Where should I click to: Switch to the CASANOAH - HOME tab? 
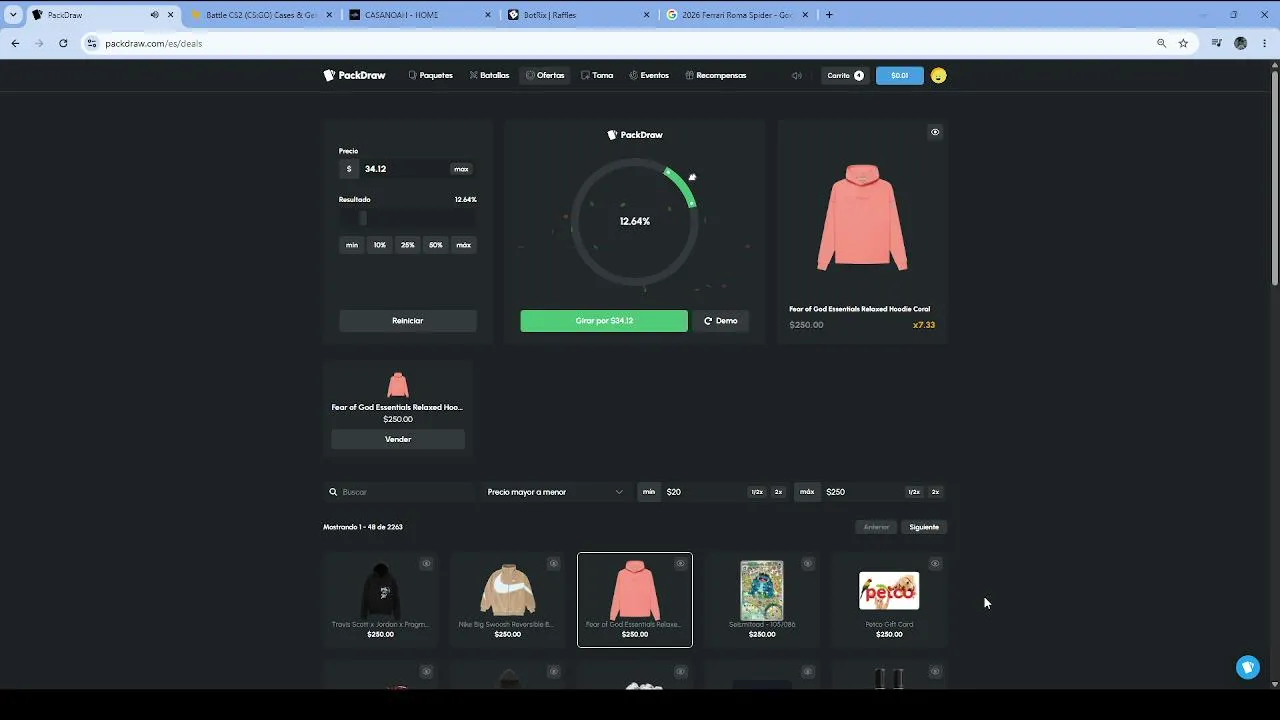pyautogui.click(x=420, y=15)
